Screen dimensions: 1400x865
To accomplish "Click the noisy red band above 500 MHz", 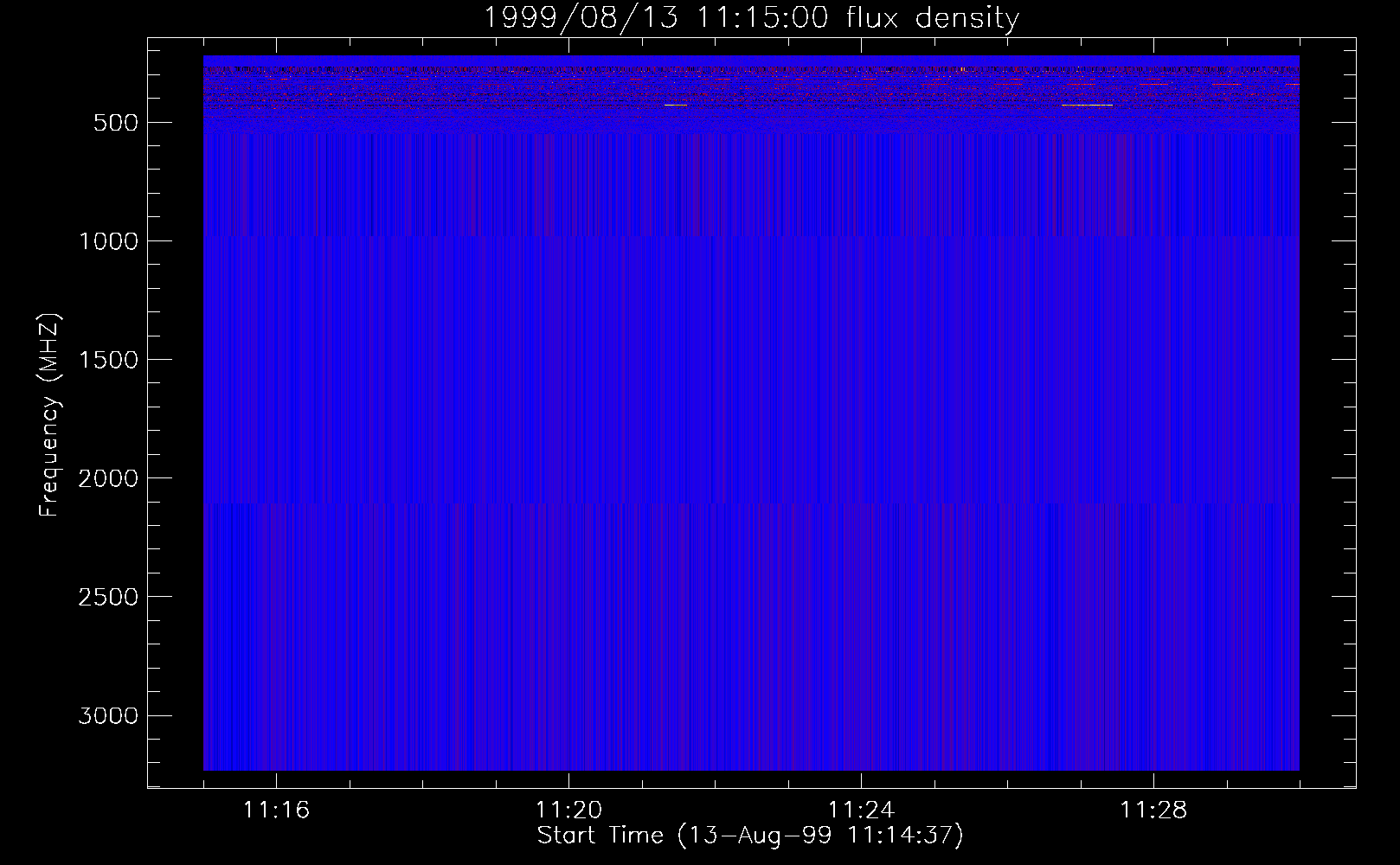I will coord(751,86).
